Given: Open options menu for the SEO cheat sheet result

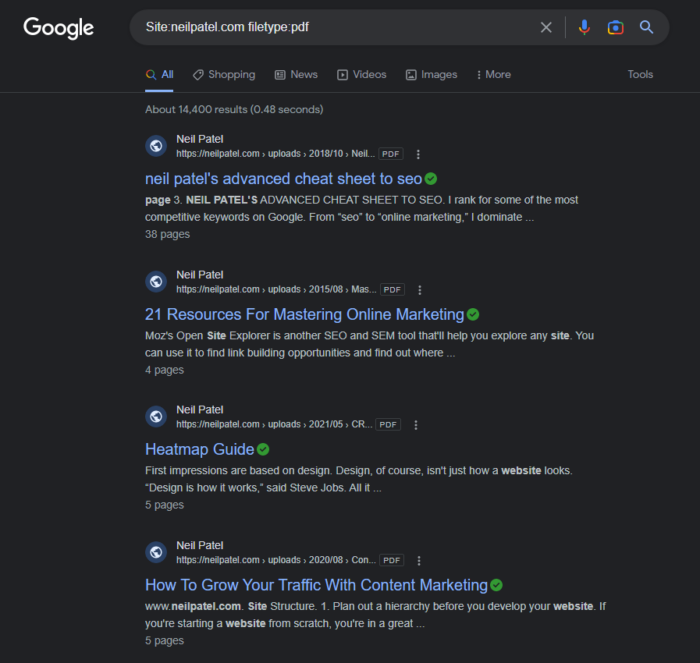Looking at the screenshot, I should 418,154.
